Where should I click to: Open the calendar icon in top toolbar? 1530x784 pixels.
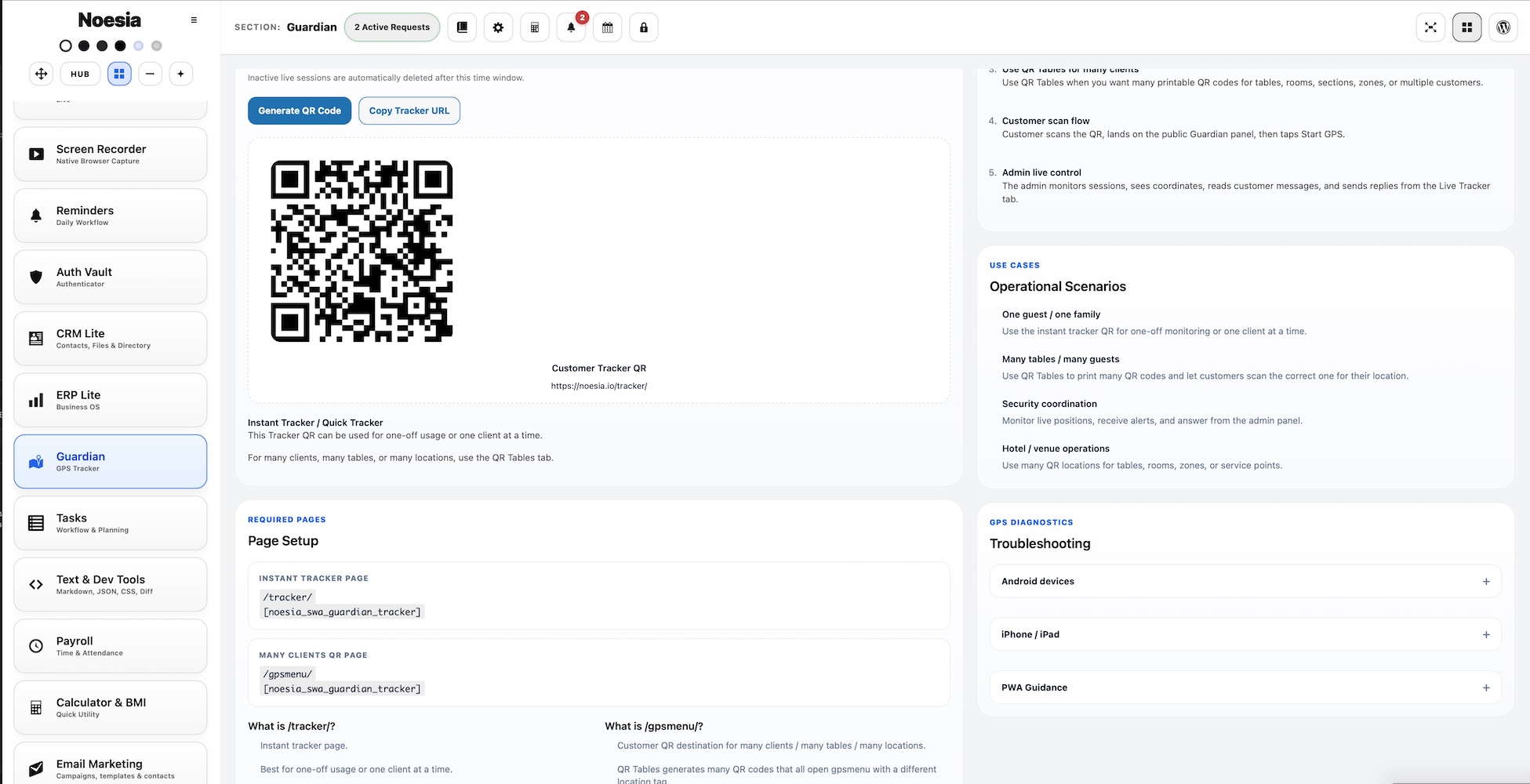pos(608,27)
